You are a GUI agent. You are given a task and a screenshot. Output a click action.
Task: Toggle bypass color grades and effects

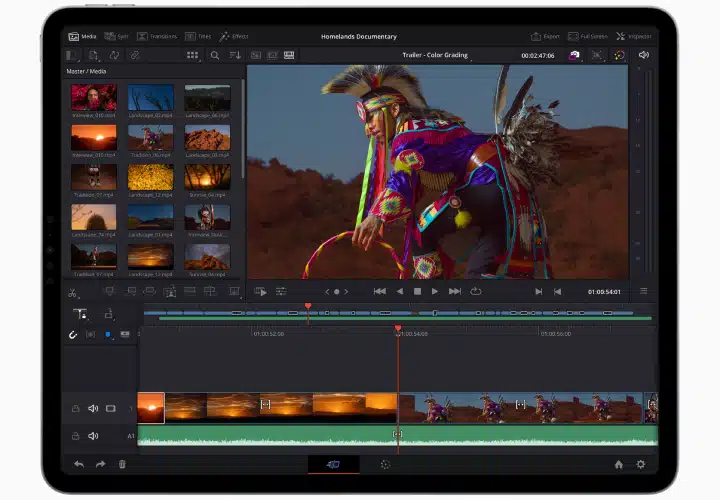(619, 56)
